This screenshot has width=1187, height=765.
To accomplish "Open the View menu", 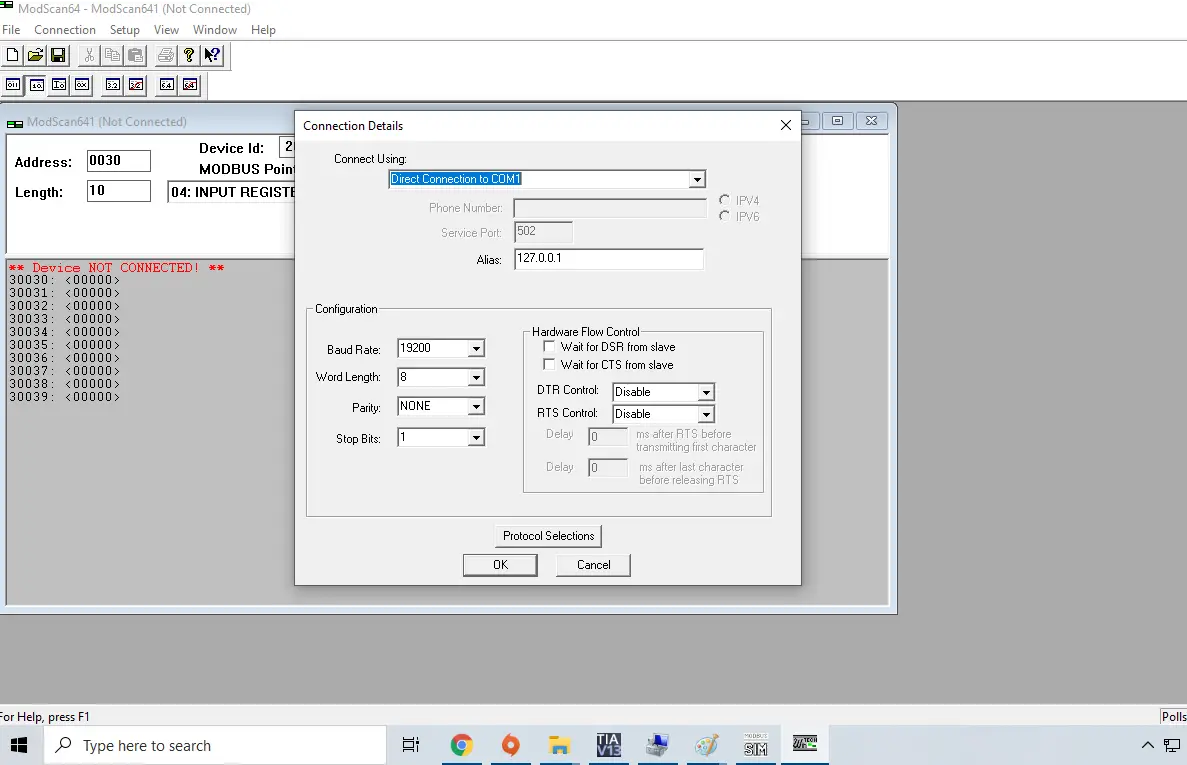I will click(167, 30).
